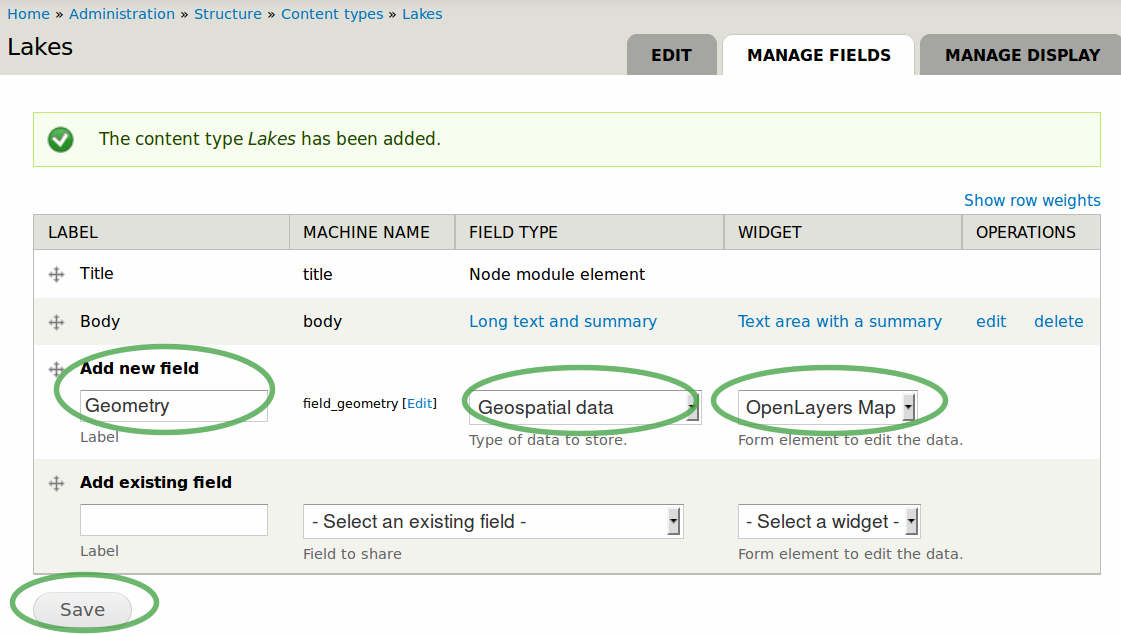Click the existing field Label input box
Image resolution: width=1121 pixels, height=634 pixels.
(x=174, y=520)
